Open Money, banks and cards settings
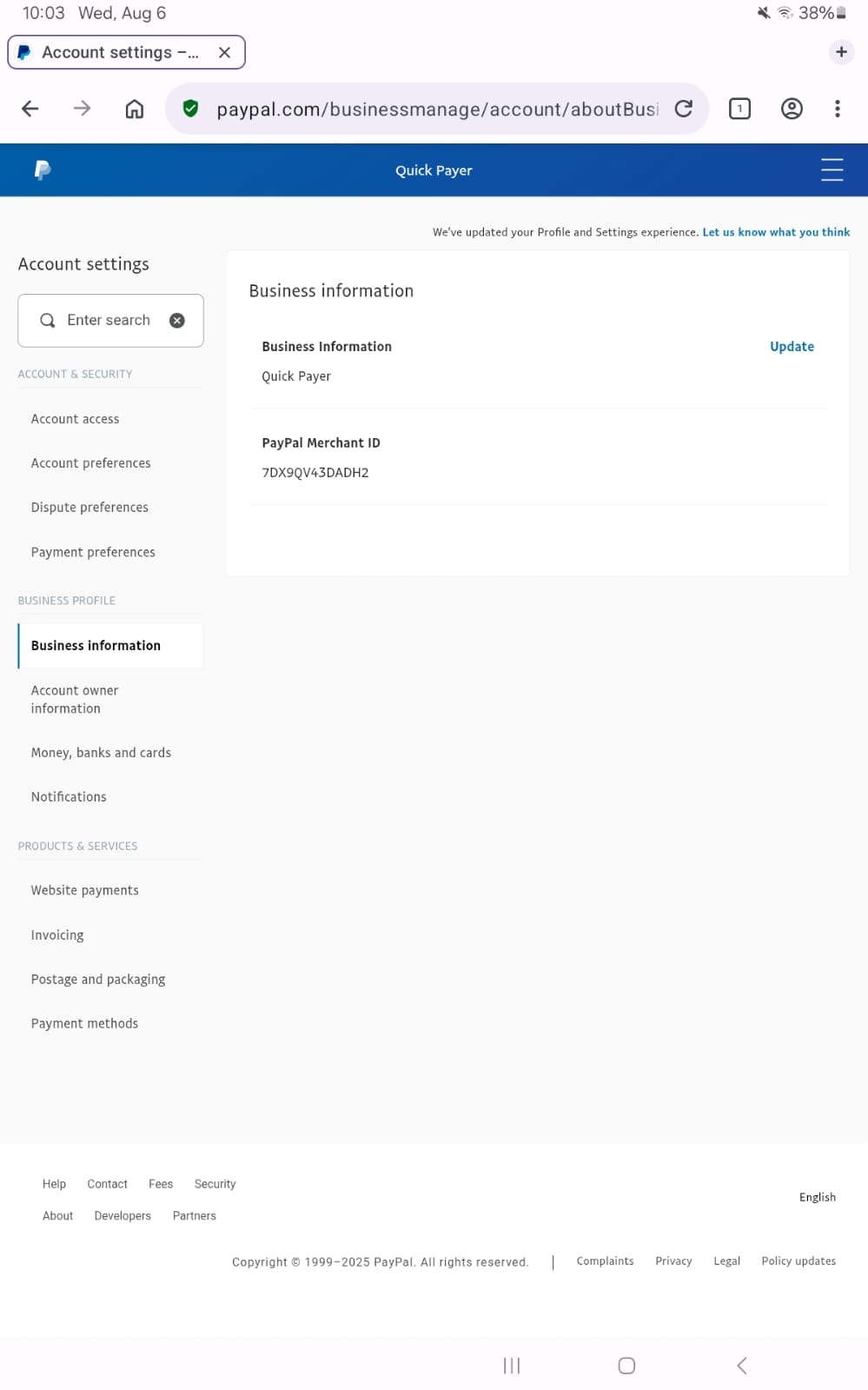This screenshot has height=1390, width=868. point(101,753)
